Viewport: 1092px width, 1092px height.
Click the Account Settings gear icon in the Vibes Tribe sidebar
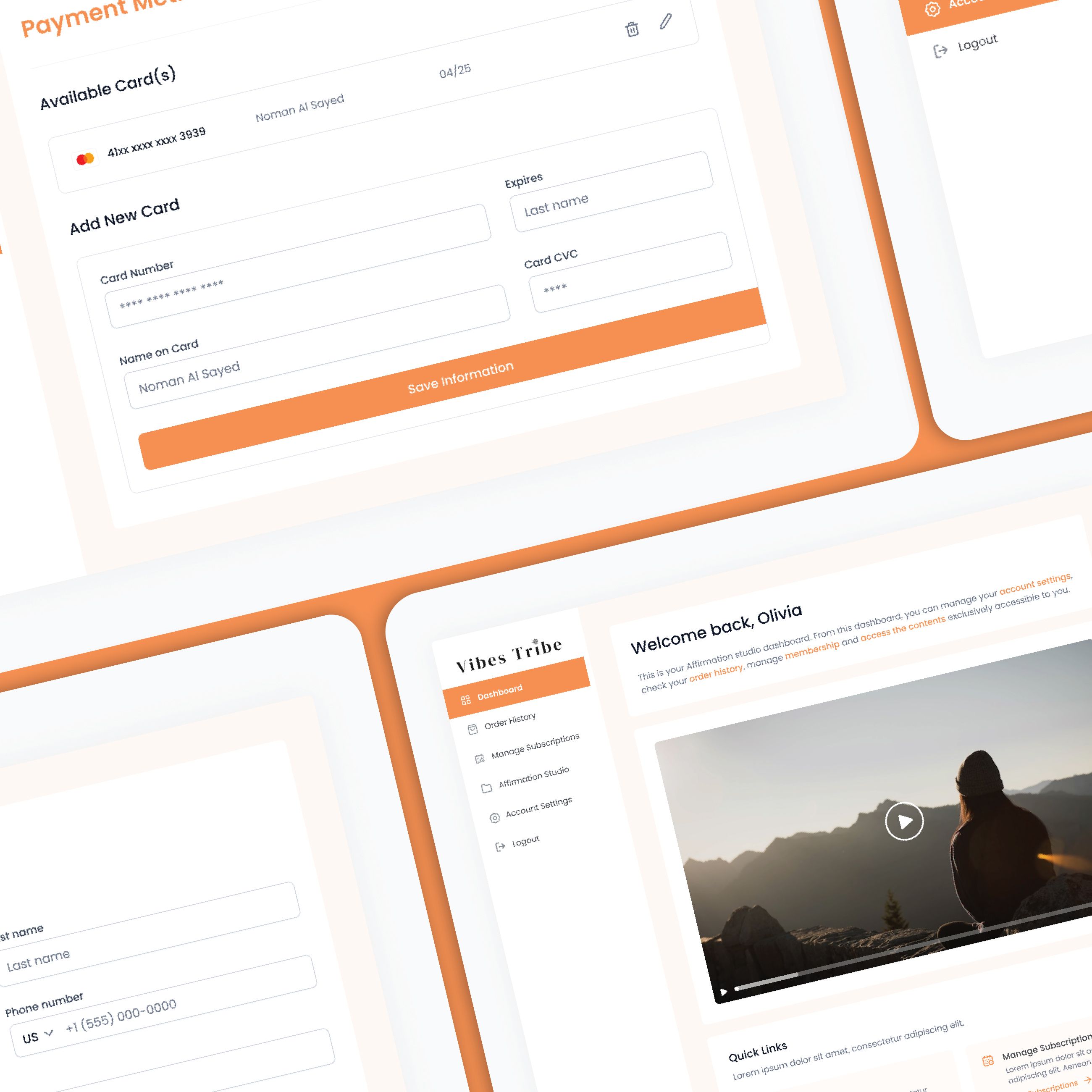[495, 818]
